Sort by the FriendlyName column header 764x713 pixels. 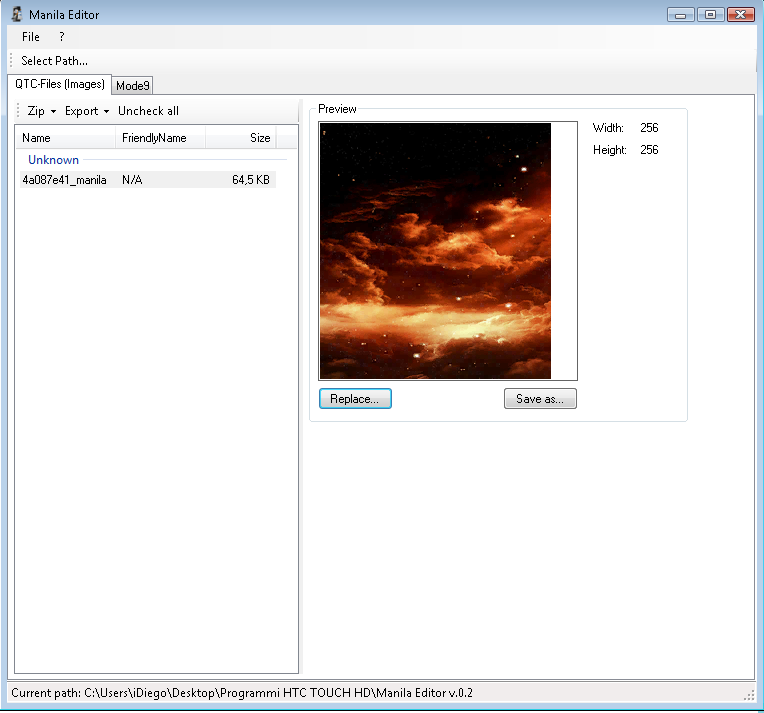(160, 138)
